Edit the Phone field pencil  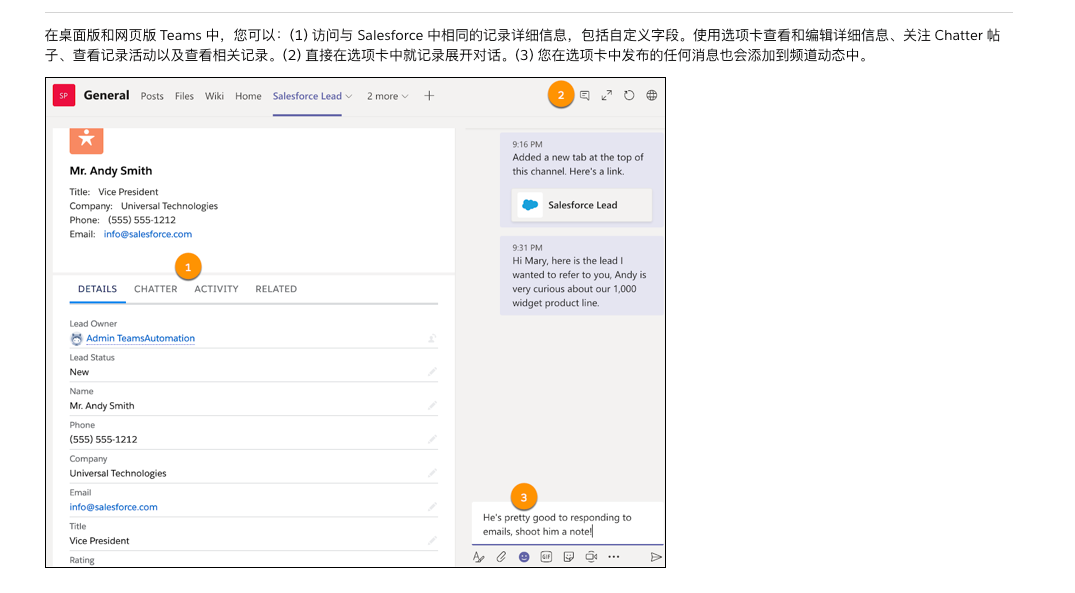click(432, 439)
